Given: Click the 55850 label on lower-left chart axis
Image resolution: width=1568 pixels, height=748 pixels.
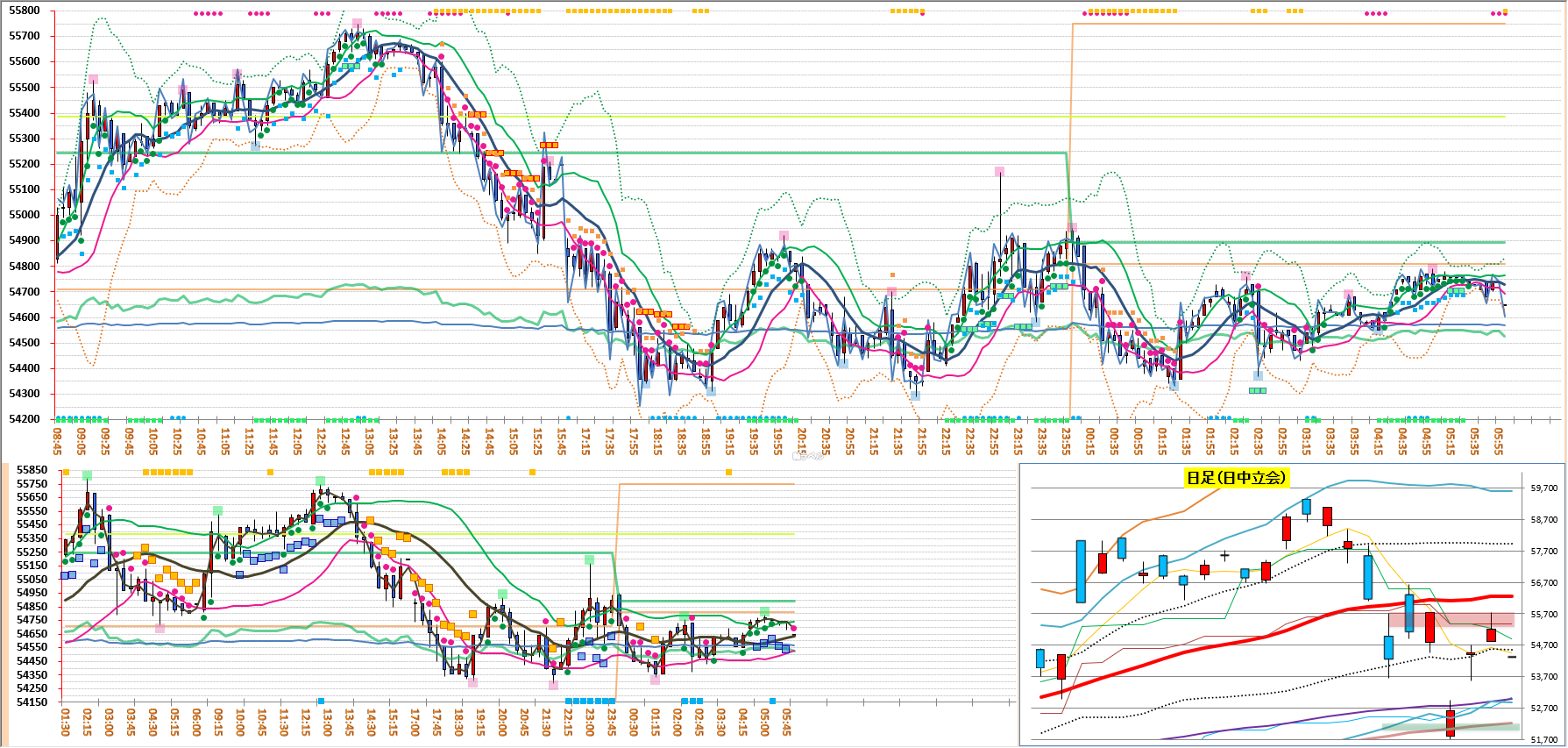Looking at the screenshot, I should point(32,470).
